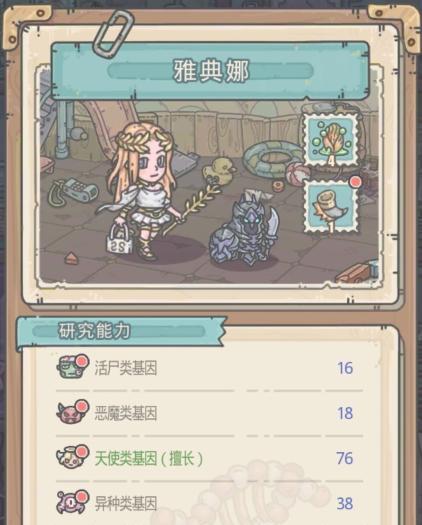Tap the yellow rubber duck
Image resolution: width=422 pixels, height=525 pixels.
pos(219,171)
